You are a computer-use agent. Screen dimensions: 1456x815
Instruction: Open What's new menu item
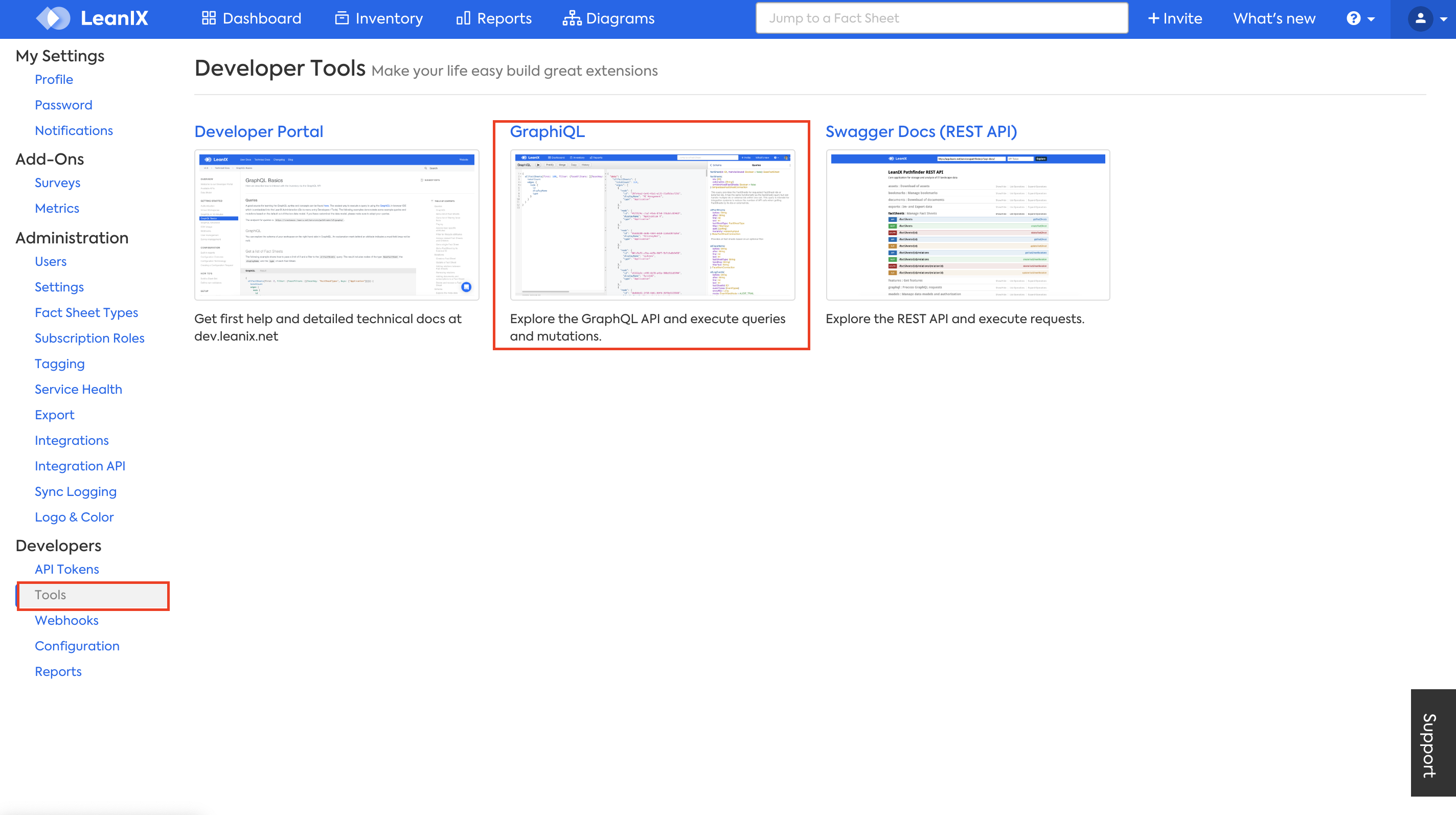pos(1274,18)
